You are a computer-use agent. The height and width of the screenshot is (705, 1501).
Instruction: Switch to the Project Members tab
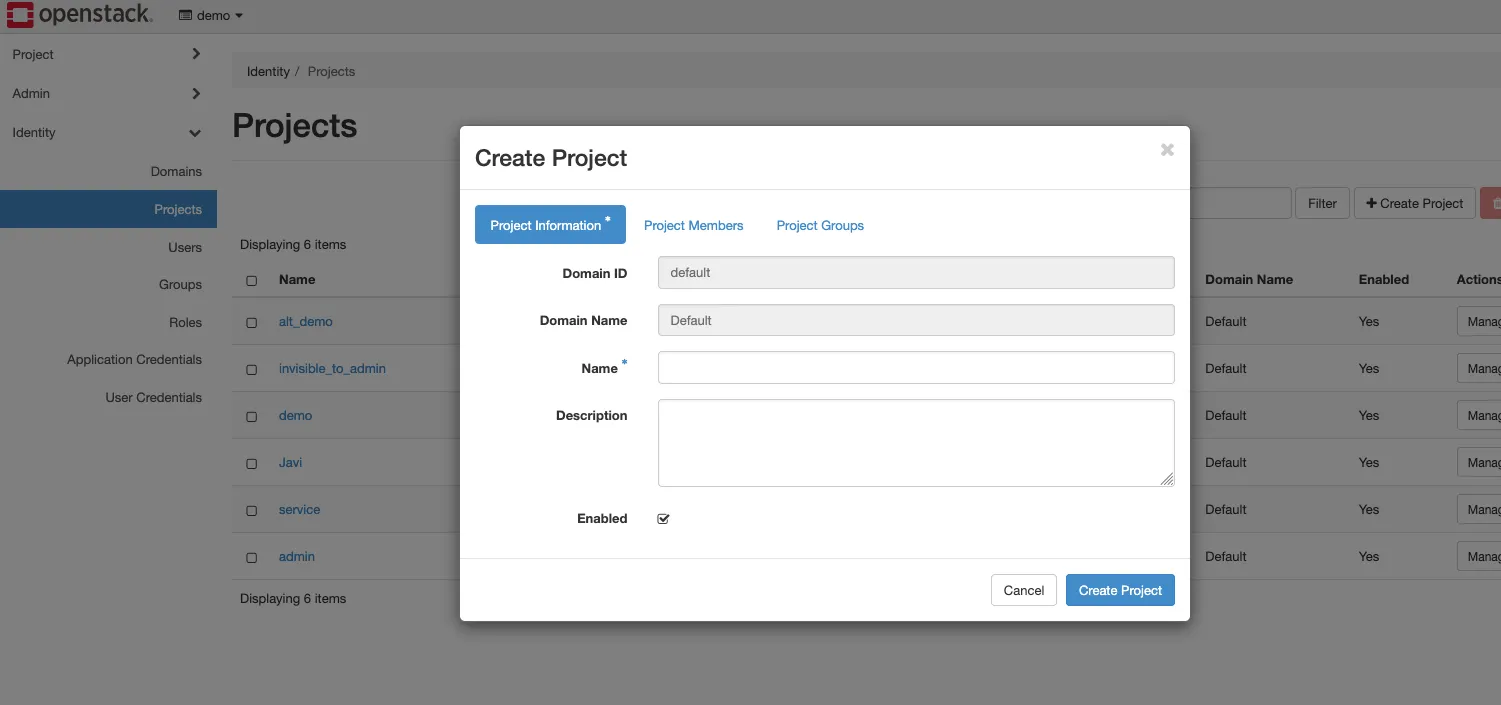click(x=693, y=225)
